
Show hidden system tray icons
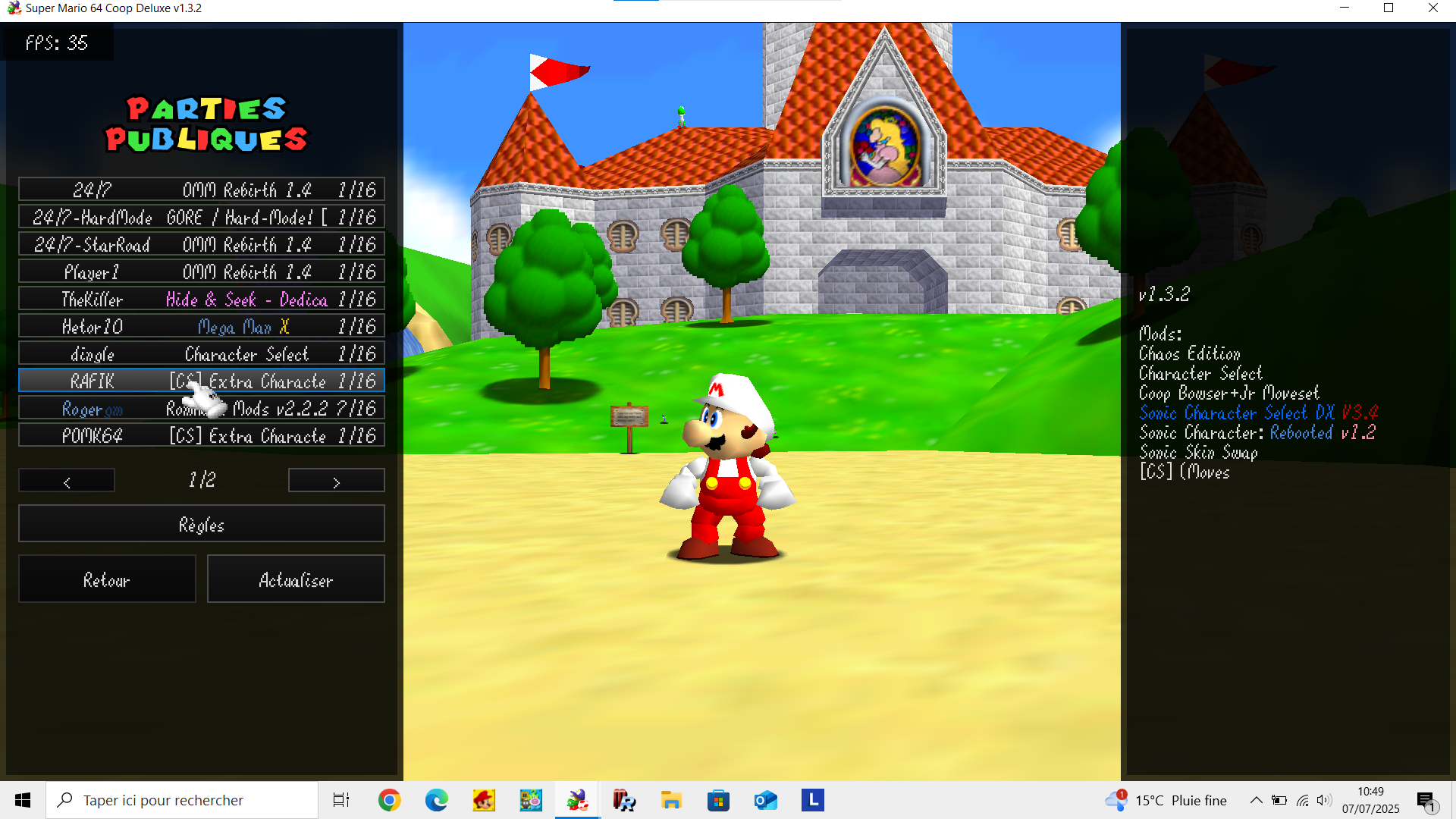pyautogui.click(x=1256, y=800)
